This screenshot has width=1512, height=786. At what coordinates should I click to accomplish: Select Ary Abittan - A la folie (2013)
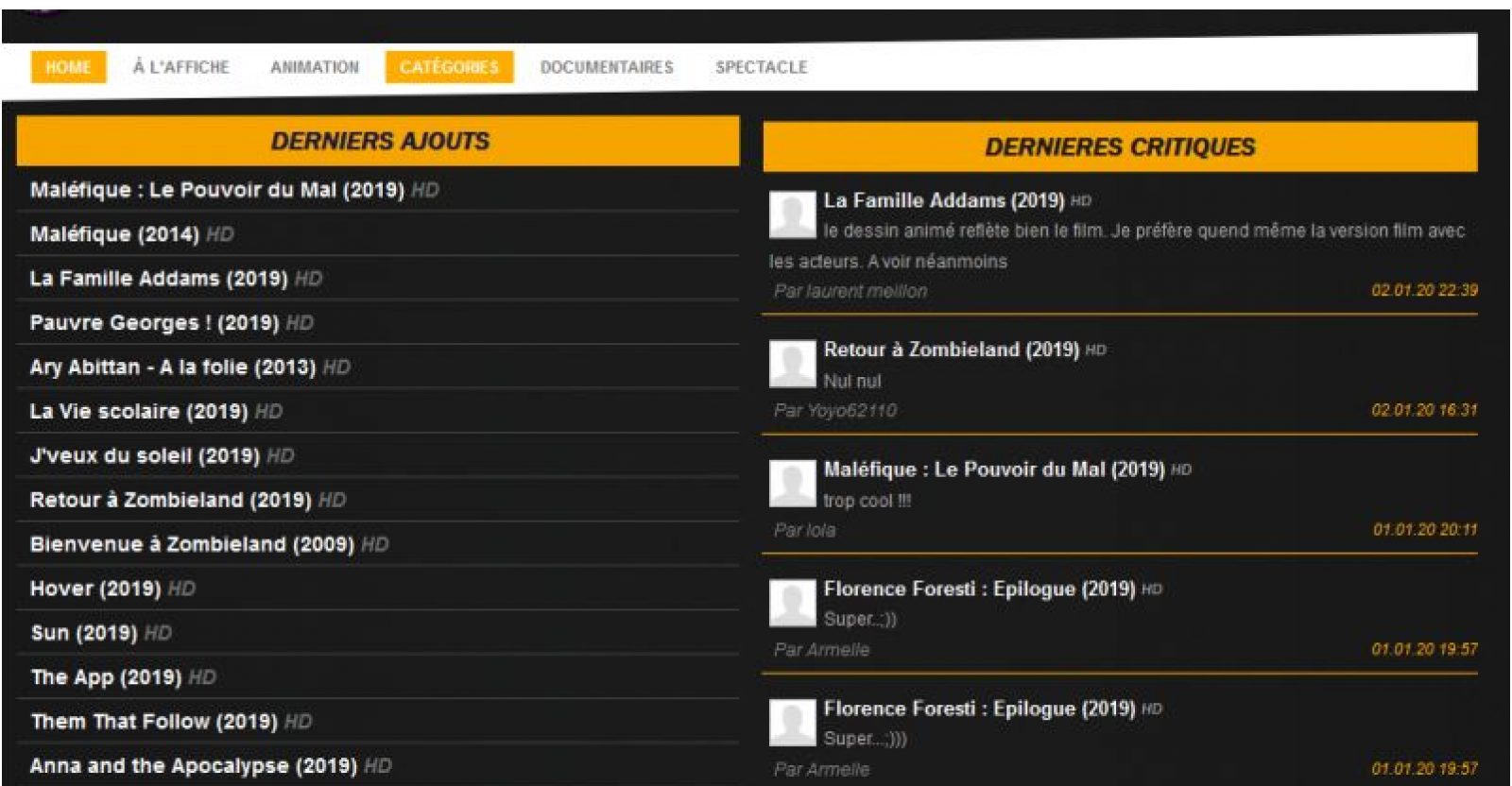coord(173,367)
